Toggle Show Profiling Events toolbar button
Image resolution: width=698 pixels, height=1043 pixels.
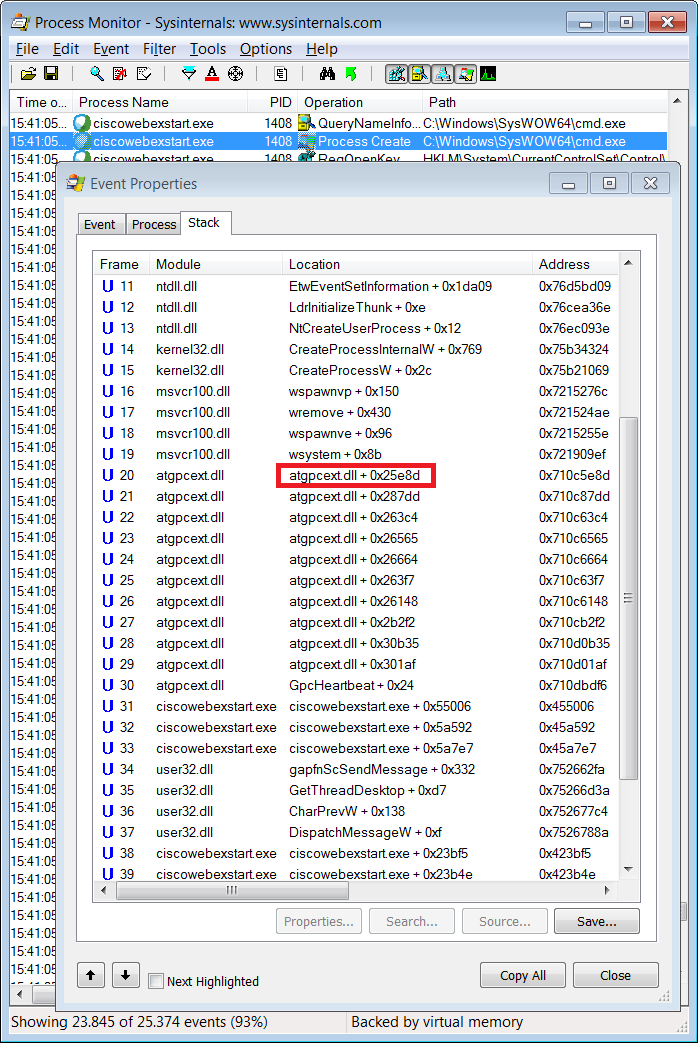[488, 74]
